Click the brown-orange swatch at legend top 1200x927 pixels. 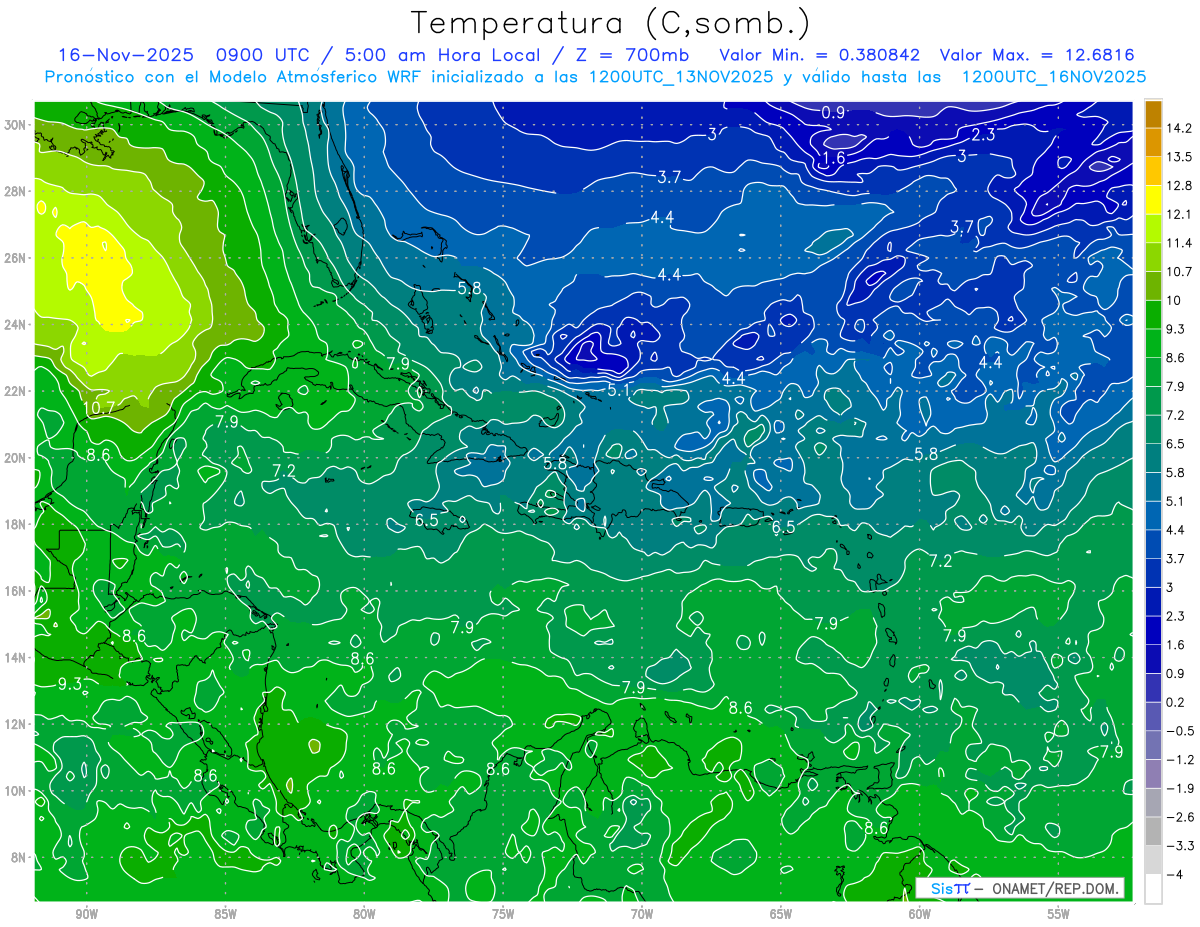[1153, 113]
